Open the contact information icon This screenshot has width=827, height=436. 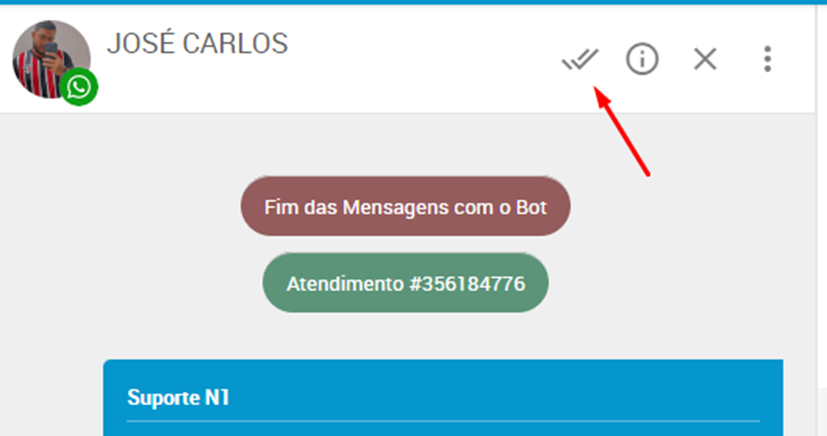tap(642, 59)
